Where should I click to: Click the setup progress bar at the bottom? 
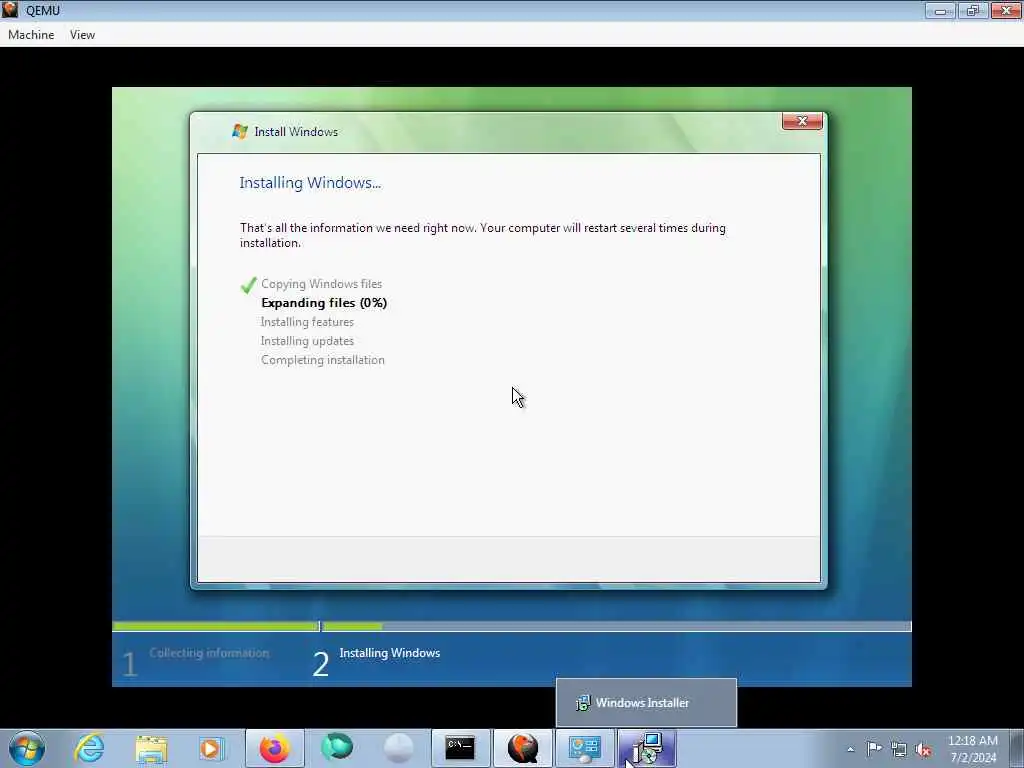512,626
